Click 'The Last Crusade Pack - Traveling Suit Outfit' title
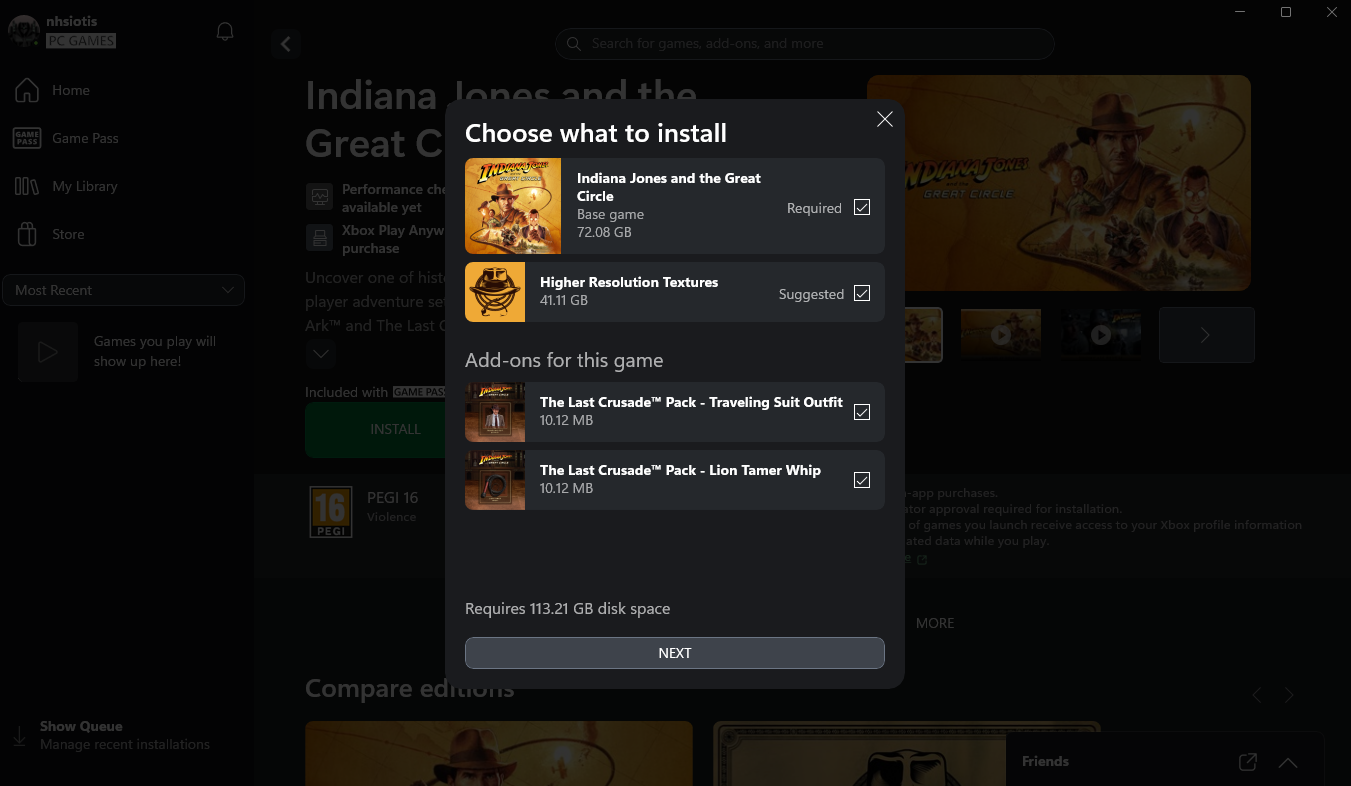This screenshot has height=786, width=1351. tap(691, 402)
